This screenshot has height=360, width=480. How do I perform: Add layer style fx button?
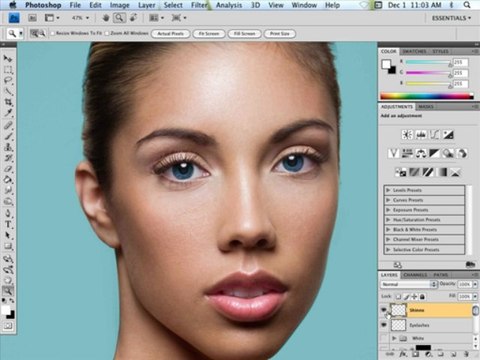point(403,354)
